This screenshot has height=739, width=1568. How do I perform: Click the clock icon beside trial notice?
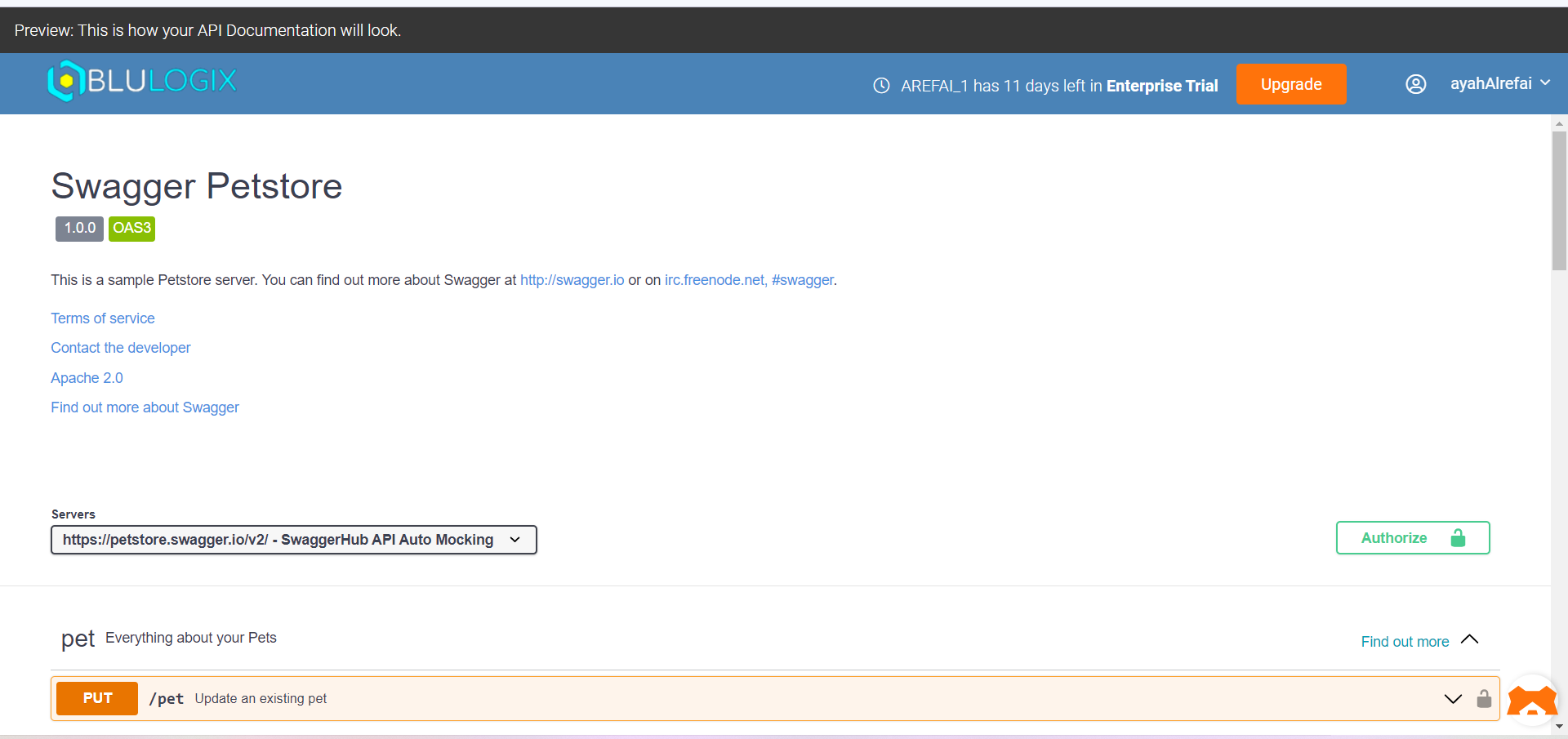[881, 86]
